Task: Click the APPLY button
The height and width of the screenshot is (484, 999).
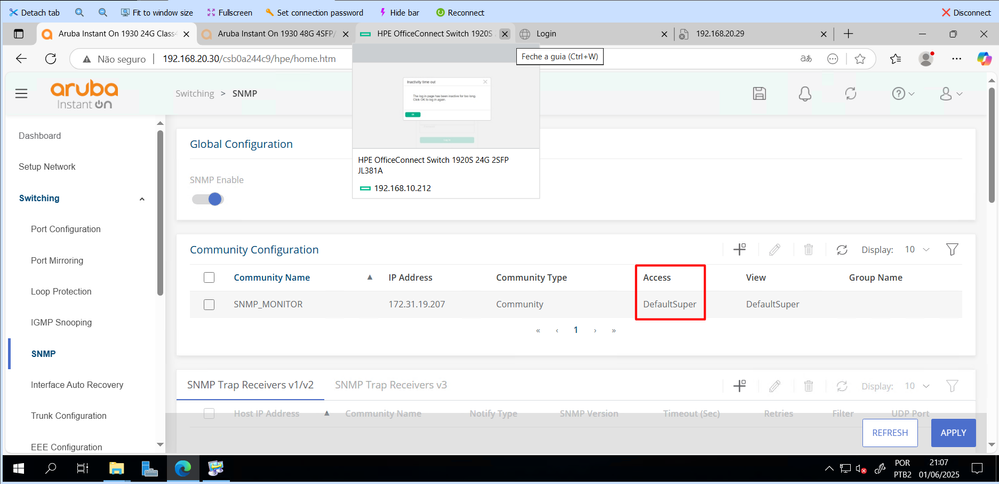Action: click(x=953, y=433)
